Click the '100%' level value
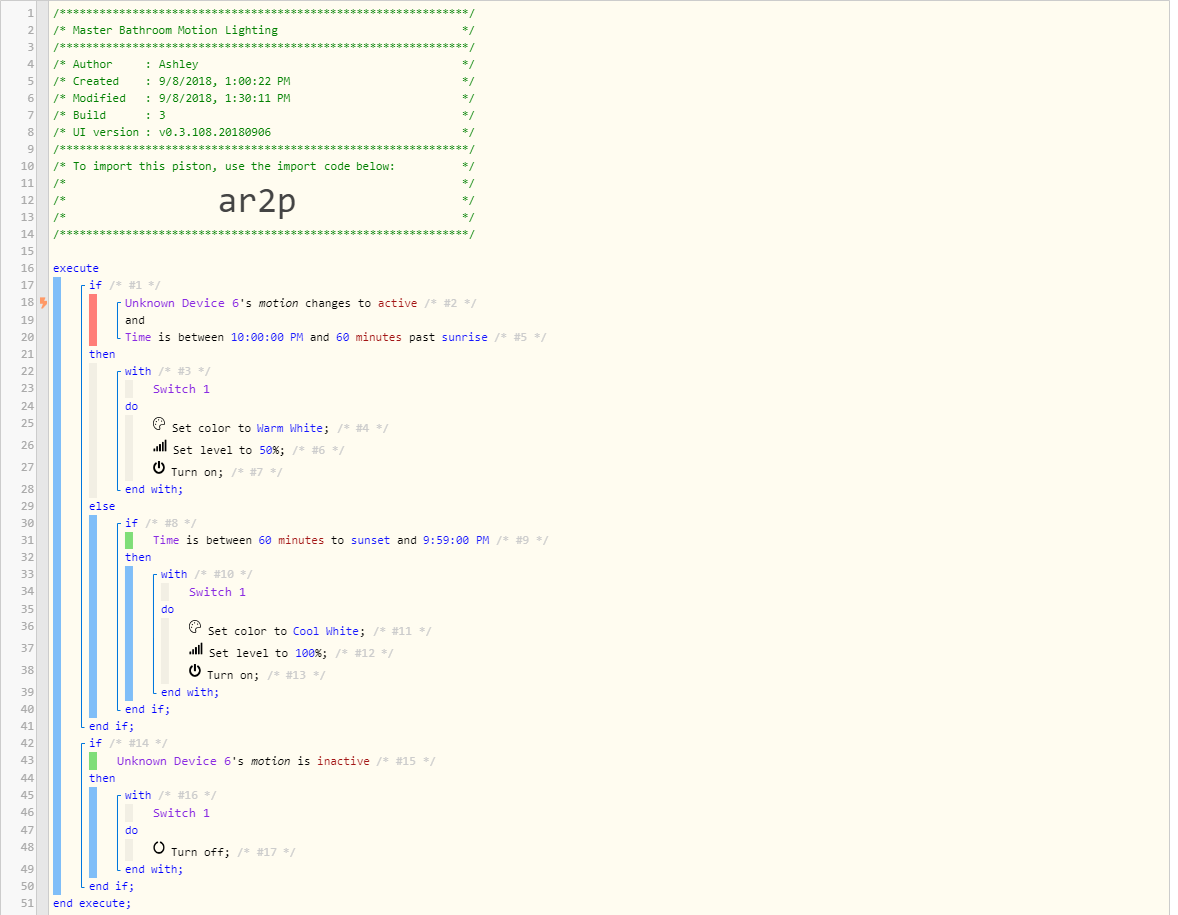Image resolution: width=1178 pixels, height=915 pixels. tap(308, 653)
